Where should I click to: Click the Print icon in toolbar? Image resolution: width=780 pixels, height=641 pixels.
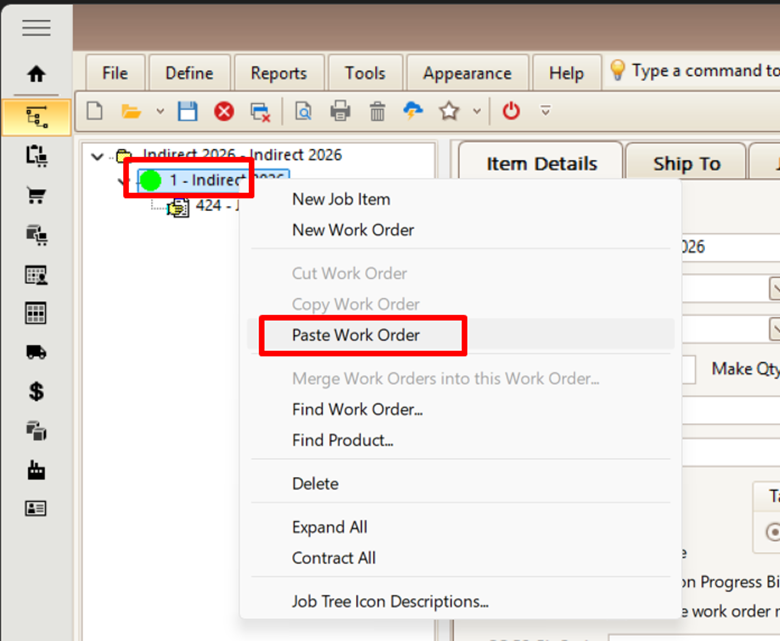[x=341, y=111]
